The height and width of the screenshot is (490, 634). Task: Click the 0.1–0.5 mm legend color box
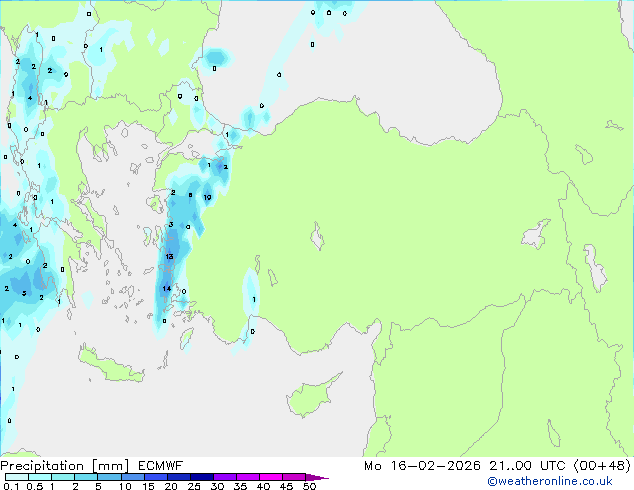pyautogui.click(x=17, y=477)
